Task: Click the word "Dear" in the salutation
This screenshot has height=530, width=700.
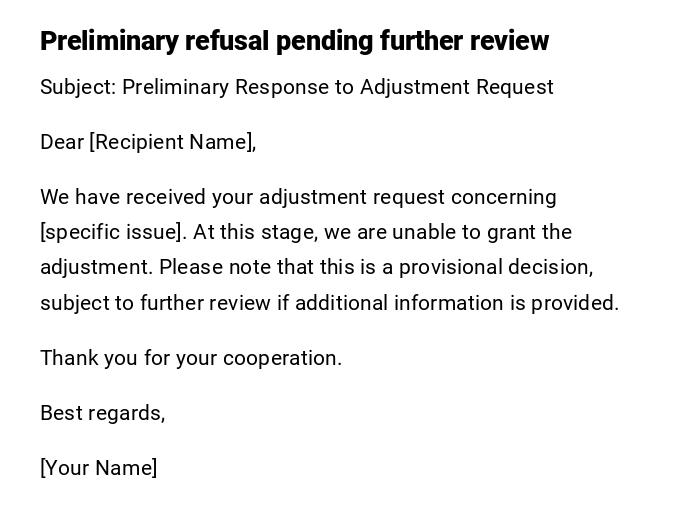Action: 62,142
